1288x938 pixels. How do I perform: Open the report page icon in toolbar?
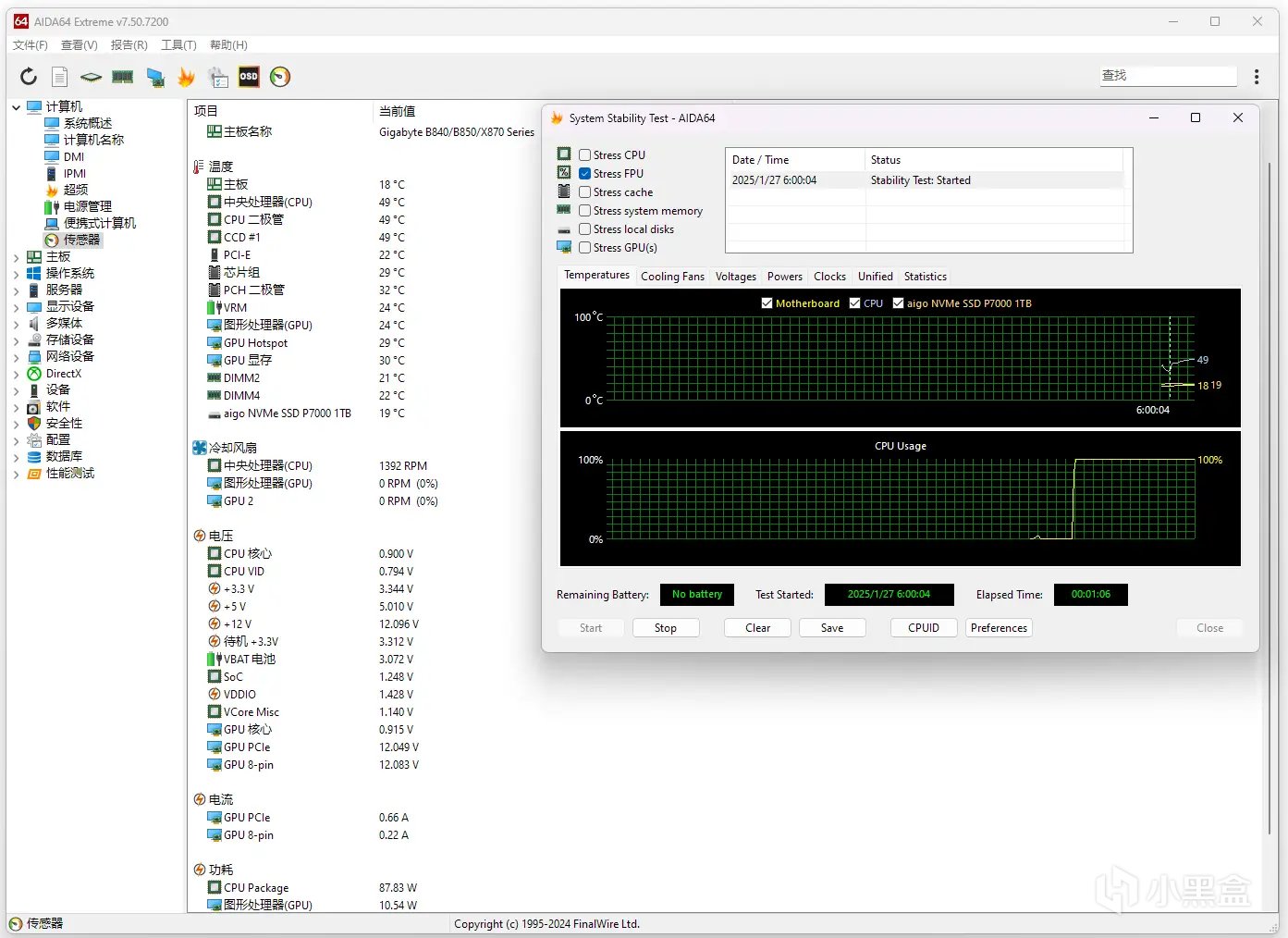click(59, 77)
